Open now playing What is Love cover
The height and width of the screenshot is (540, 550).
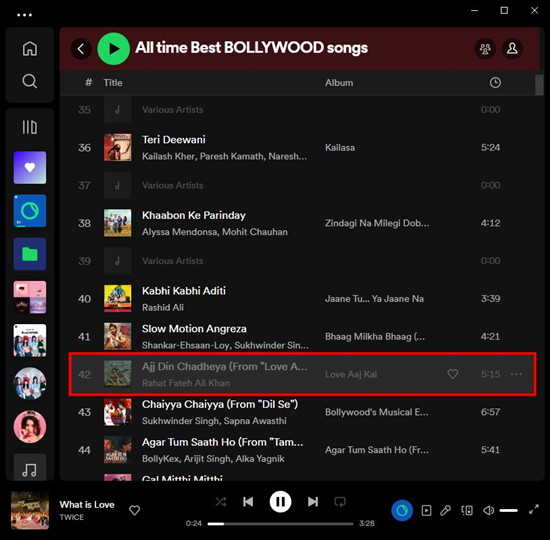[30, 510]
